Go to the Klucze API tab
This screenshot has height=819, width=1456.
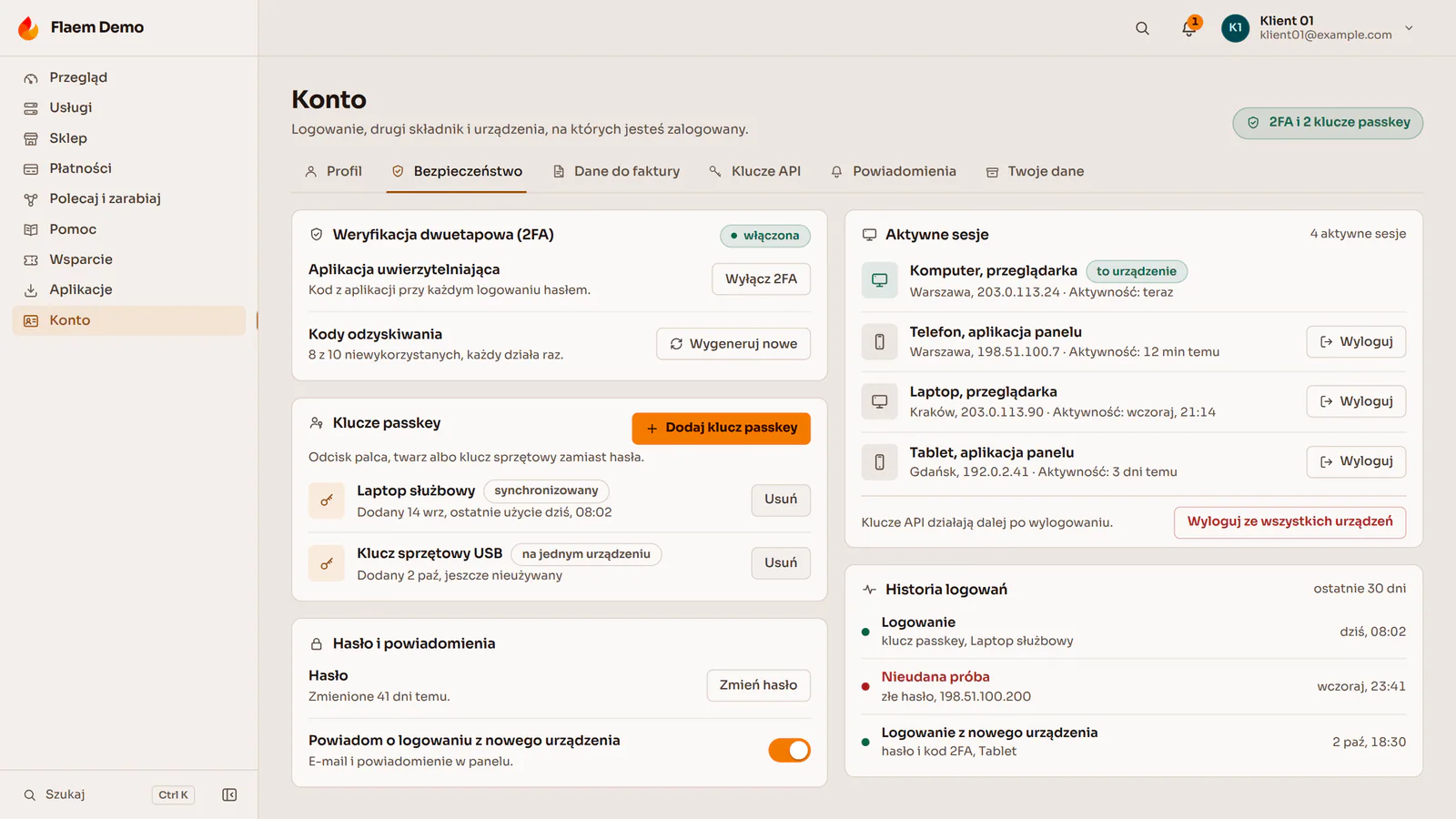[755, 171]
